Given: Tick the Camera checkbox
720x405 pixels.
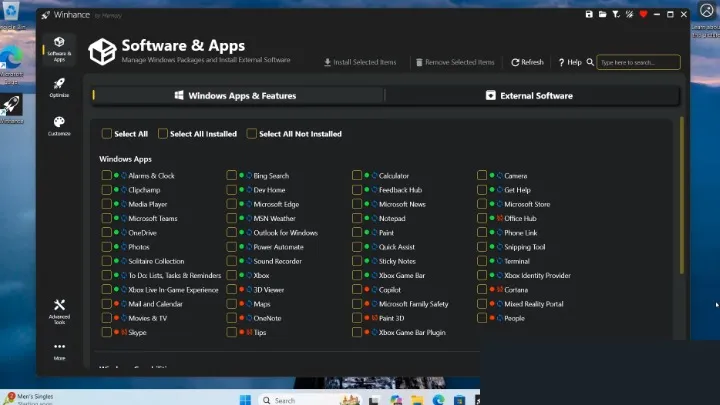Looking at the screenshot, I should (x=482, y=175).
